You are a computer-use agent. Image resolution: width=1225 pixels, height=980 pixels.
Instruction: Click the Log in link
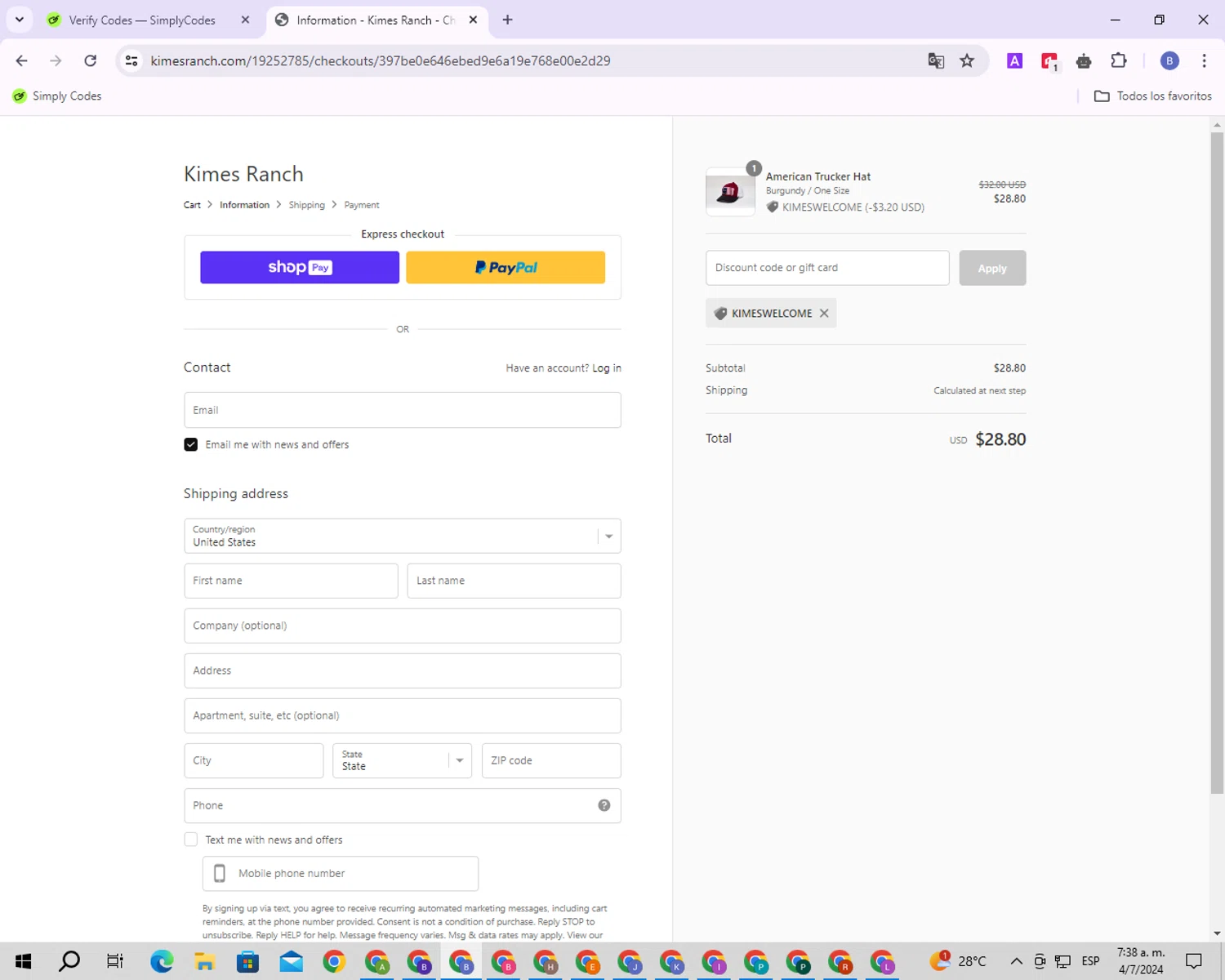pos(607,368)
